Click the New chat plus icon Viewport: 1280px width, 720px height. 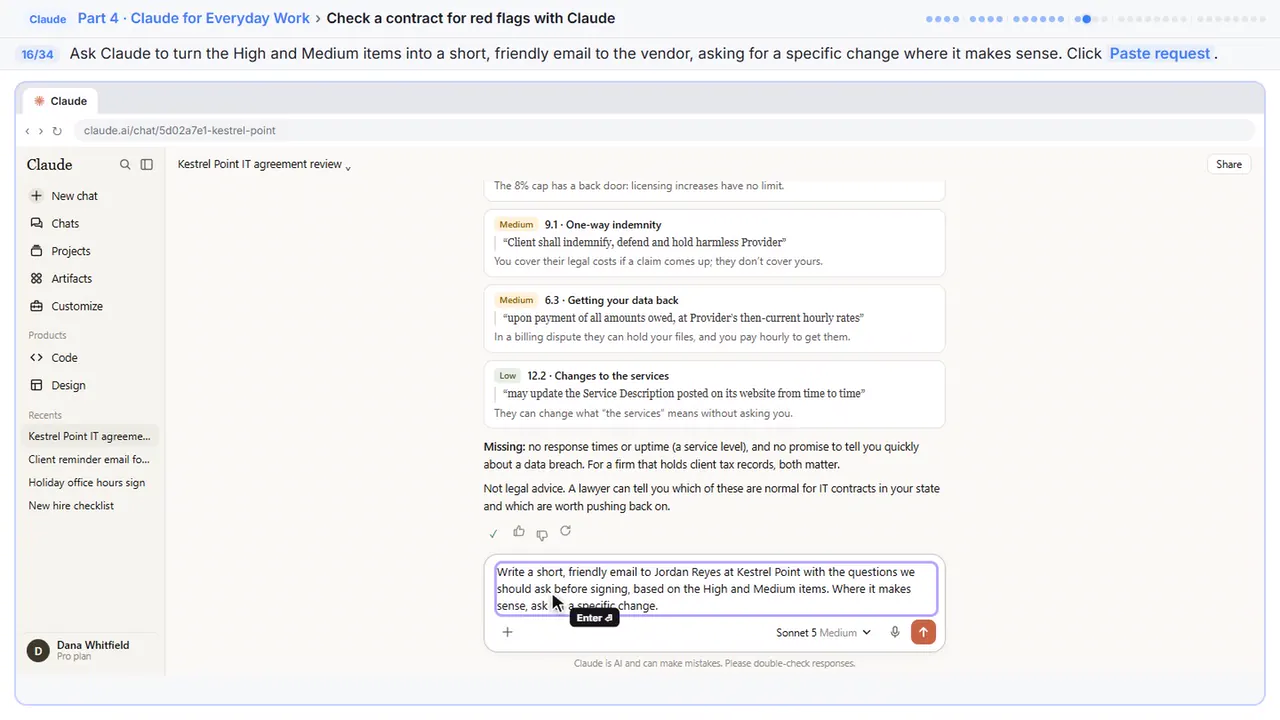(x=37, y=196)
